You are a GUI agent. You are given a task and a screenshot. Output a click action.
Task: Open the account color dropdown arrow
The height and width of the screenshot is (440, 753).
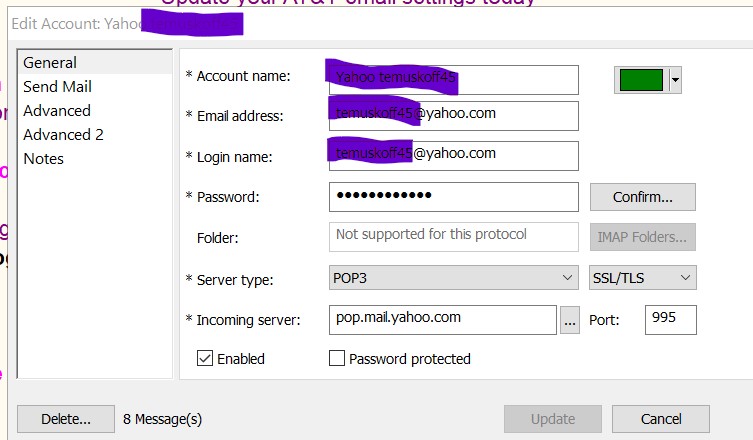(676, 80)
